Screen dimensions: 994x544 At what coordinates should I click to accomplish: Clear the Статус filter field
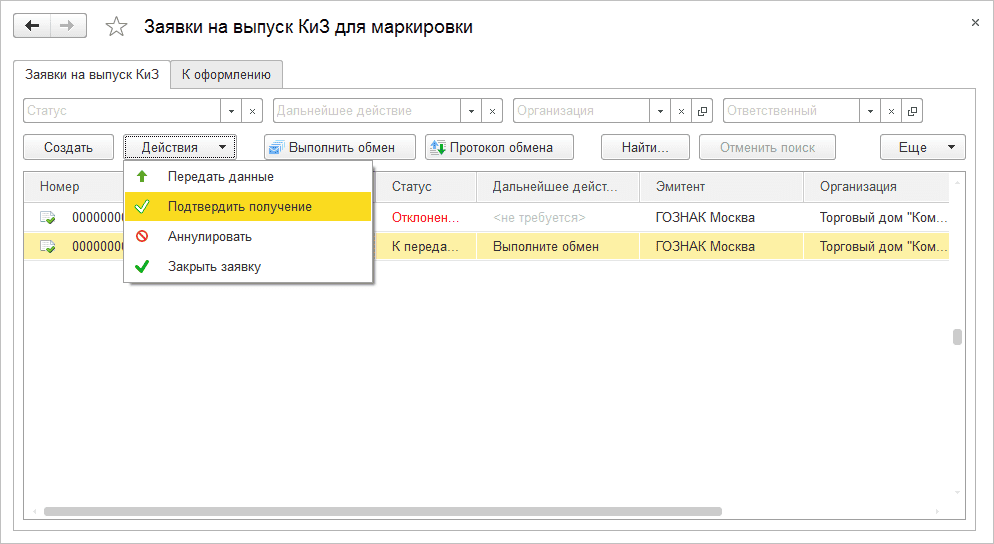pos(253,111)
